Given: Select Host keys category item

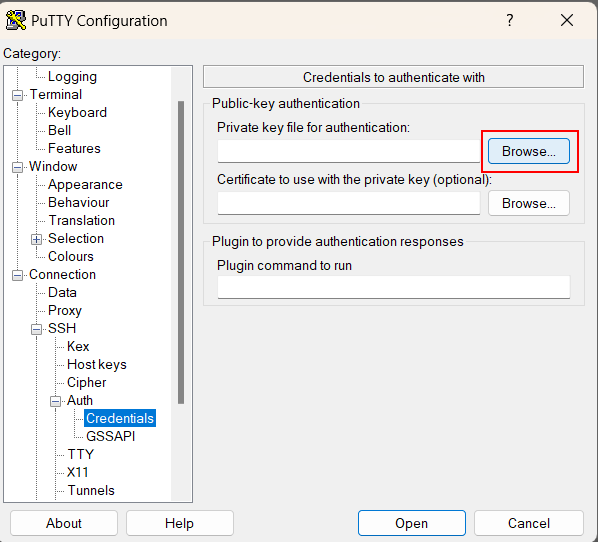Looking at the screenshot, I should (96, 364).
